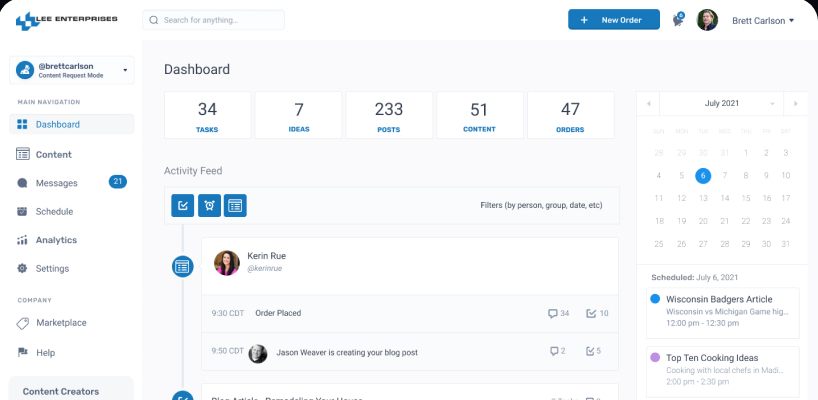Click Brett Carlson's profile photo

(x=707, y=20)
